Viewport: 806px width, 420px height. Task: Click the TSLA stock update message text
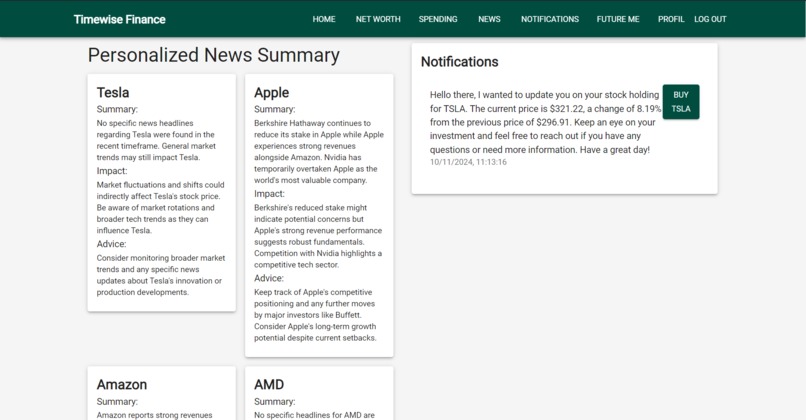[545, 122]
